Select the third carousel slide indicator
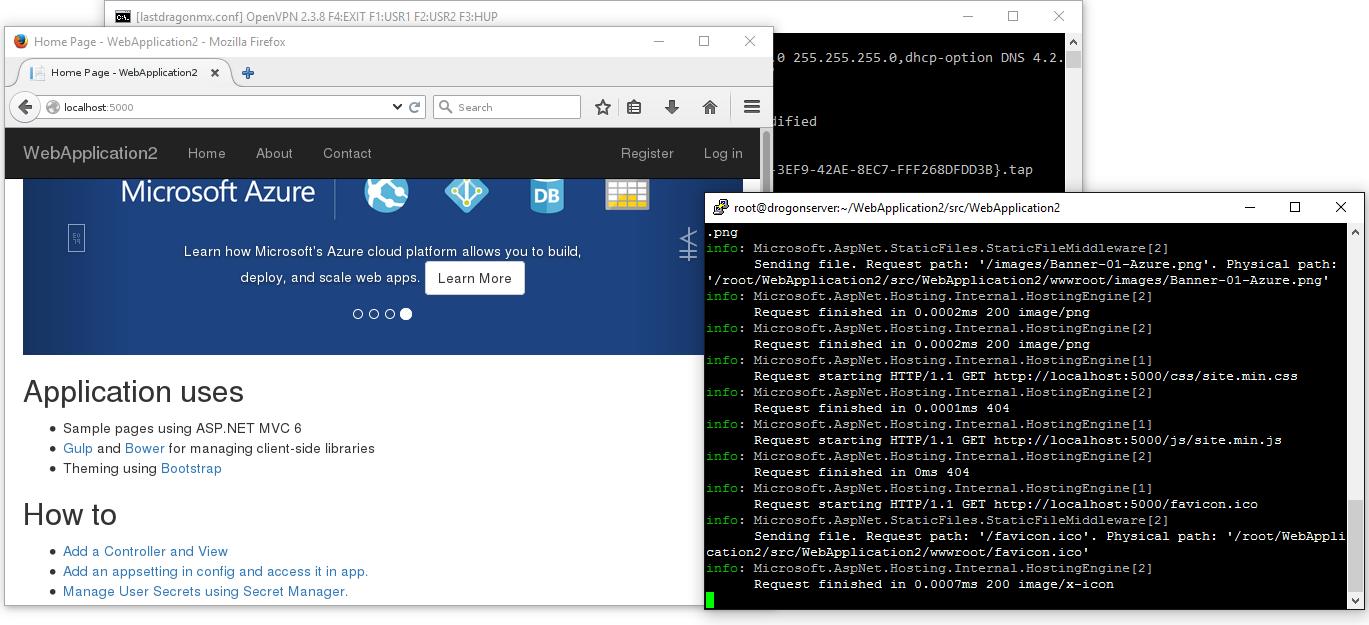The height and width of the screenshot is (625, 1369). [x=390, y=314]
